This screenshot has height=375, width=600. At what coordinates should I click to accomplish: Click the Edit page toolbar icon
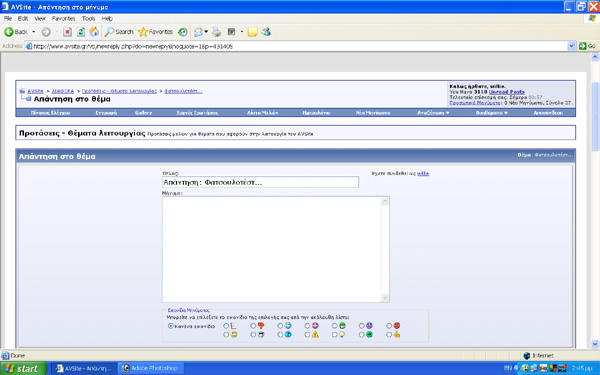click(232, 32)
